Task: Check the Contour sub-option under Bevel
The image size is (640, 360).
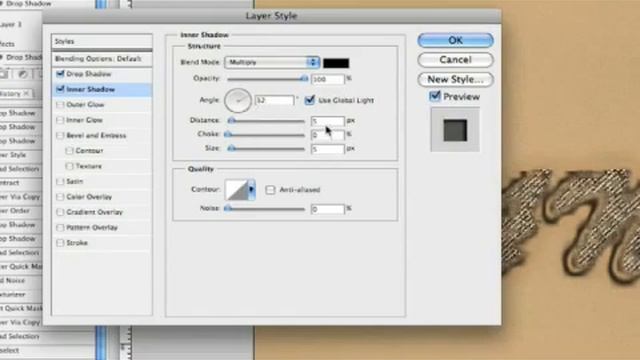Action: pos(69,151)
